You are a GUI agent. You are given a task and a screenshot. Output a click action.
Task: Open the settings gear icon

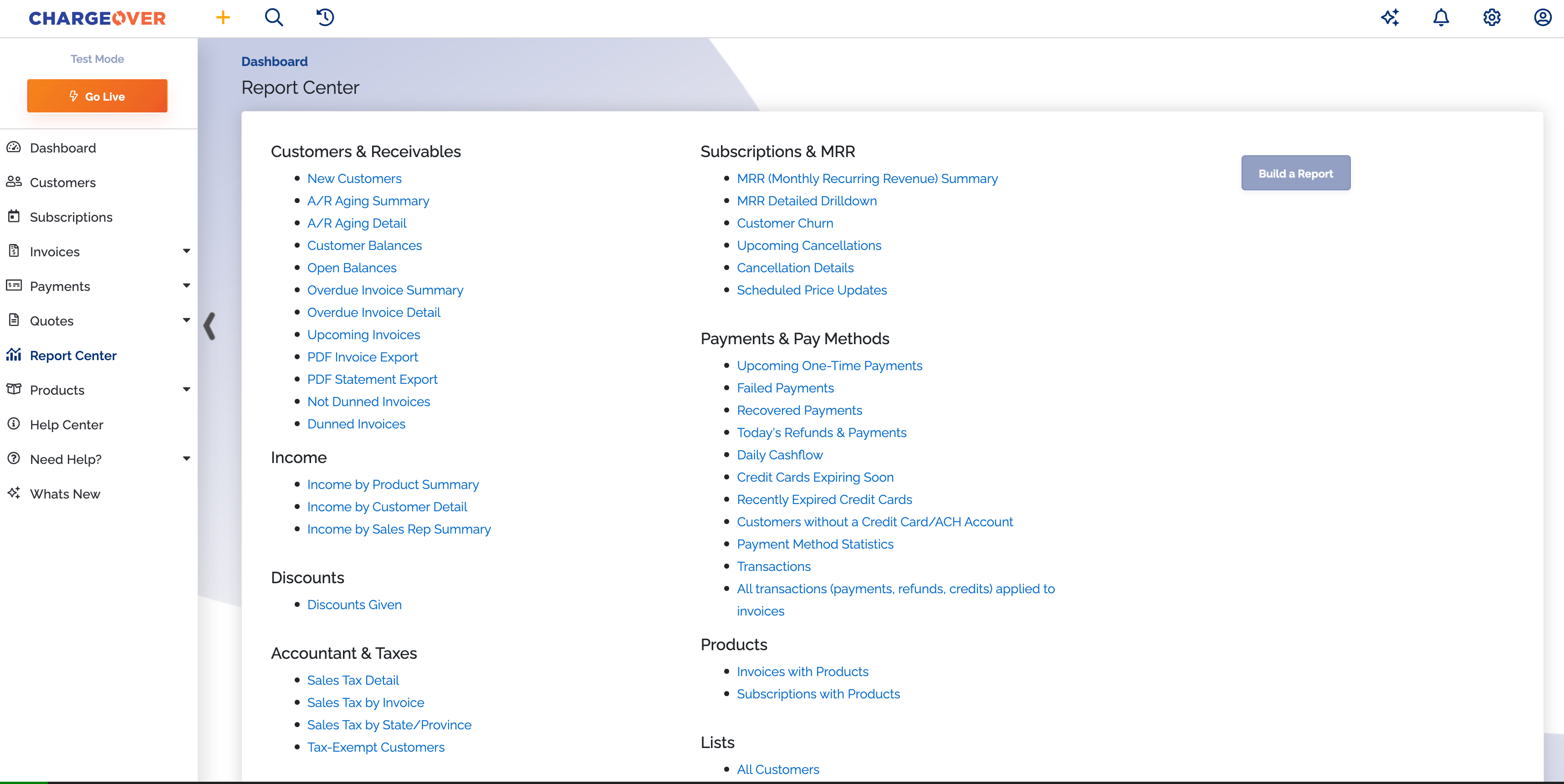[1492, 18]
